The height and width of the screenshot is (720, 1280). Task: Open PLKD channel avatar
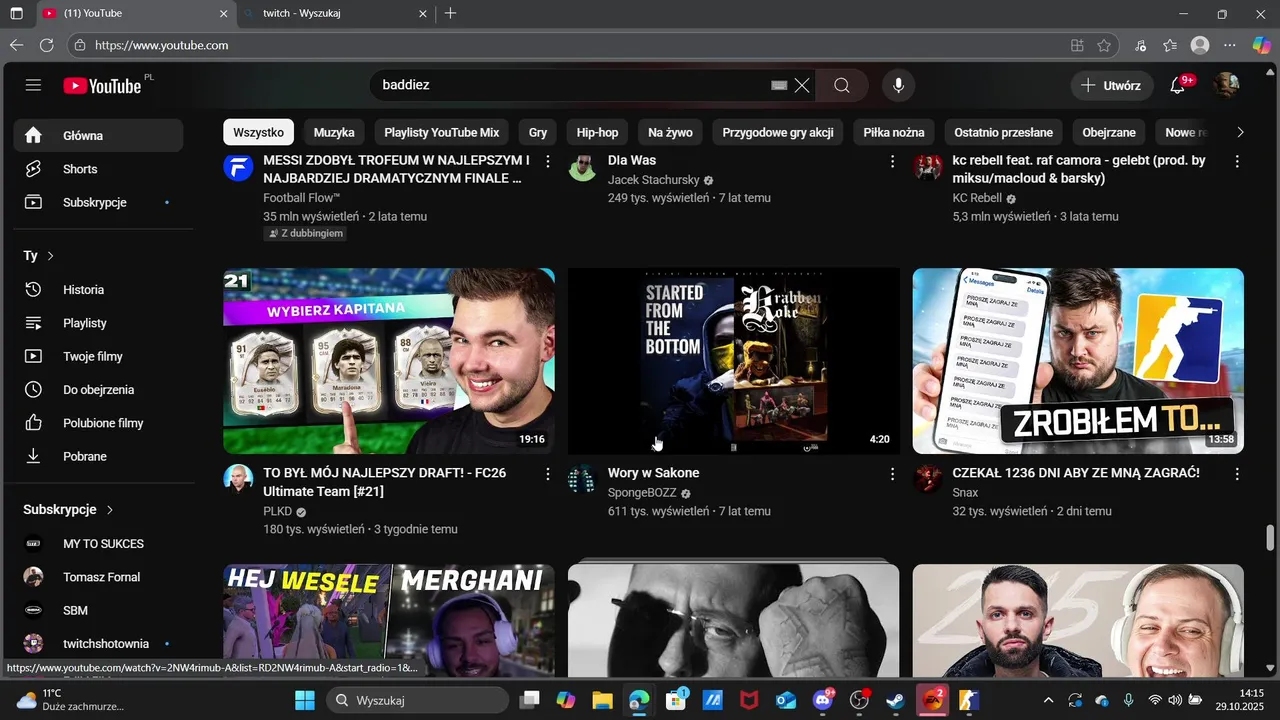click(238, 479)
